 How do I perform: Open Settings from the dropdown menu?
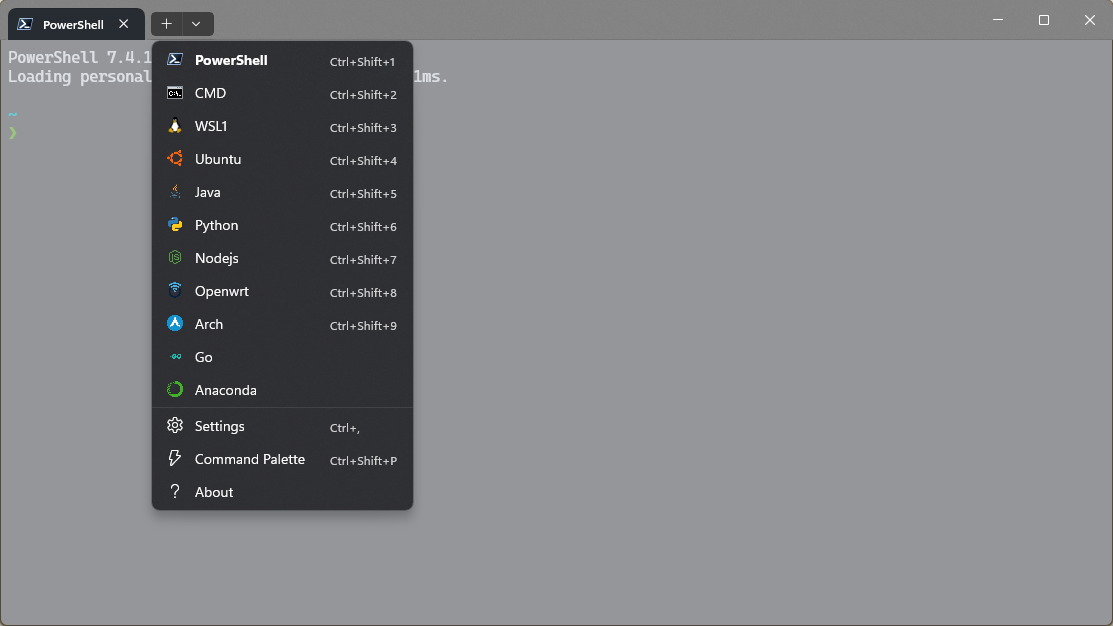click(x=220, y=426)
